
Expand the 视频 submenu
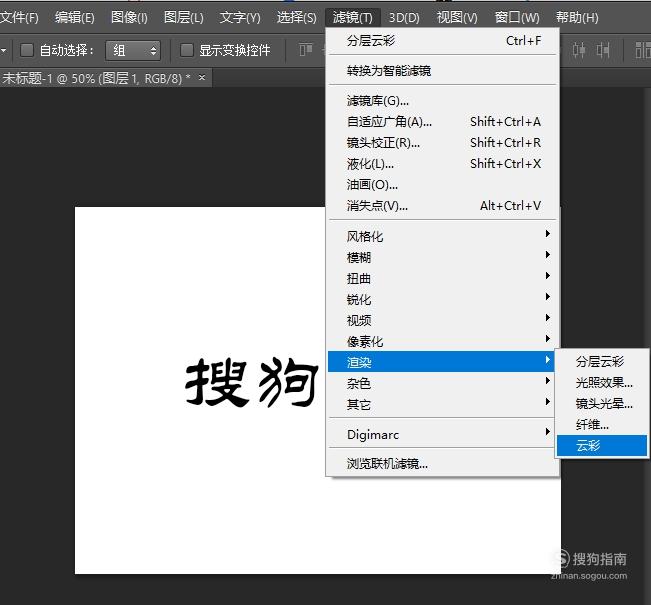click(x=443, y=320)
